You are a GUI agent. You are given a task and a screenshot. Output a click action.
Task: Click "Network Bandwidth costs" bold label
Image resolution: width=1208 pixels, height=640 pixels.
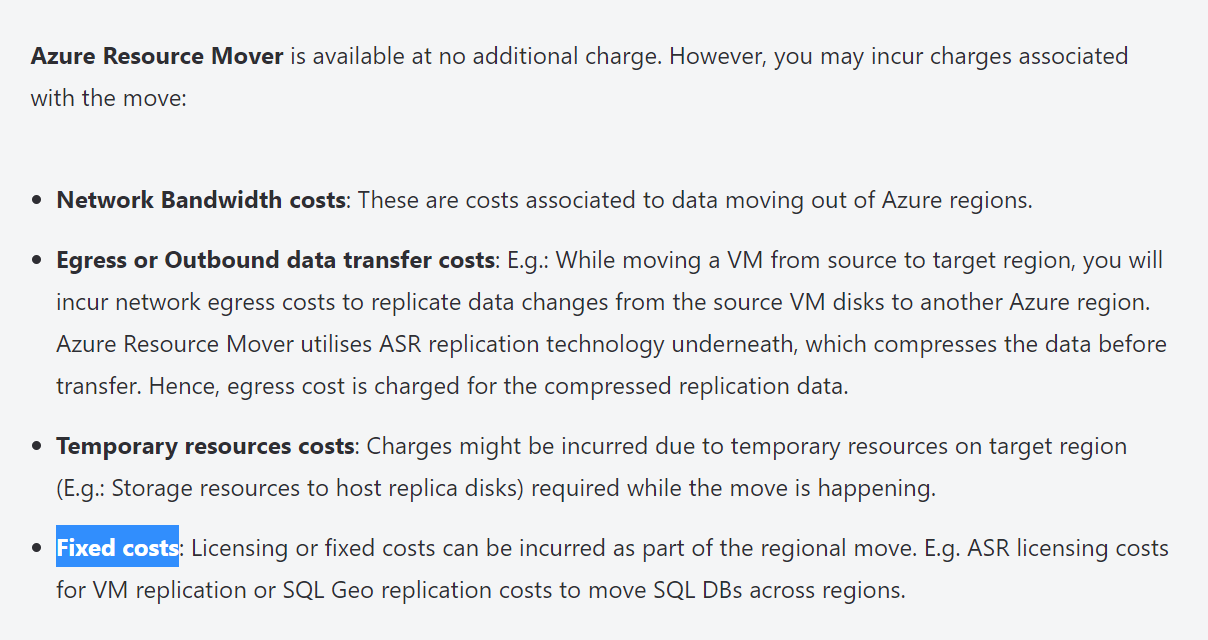[x=201, y=200]
